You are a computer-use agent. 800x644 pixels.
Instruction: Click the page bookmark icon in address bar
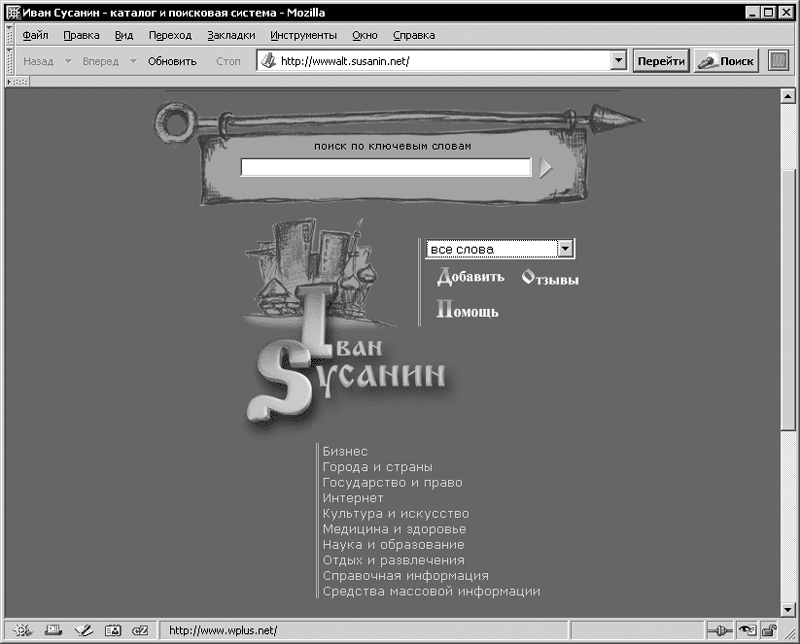(268, 61)
